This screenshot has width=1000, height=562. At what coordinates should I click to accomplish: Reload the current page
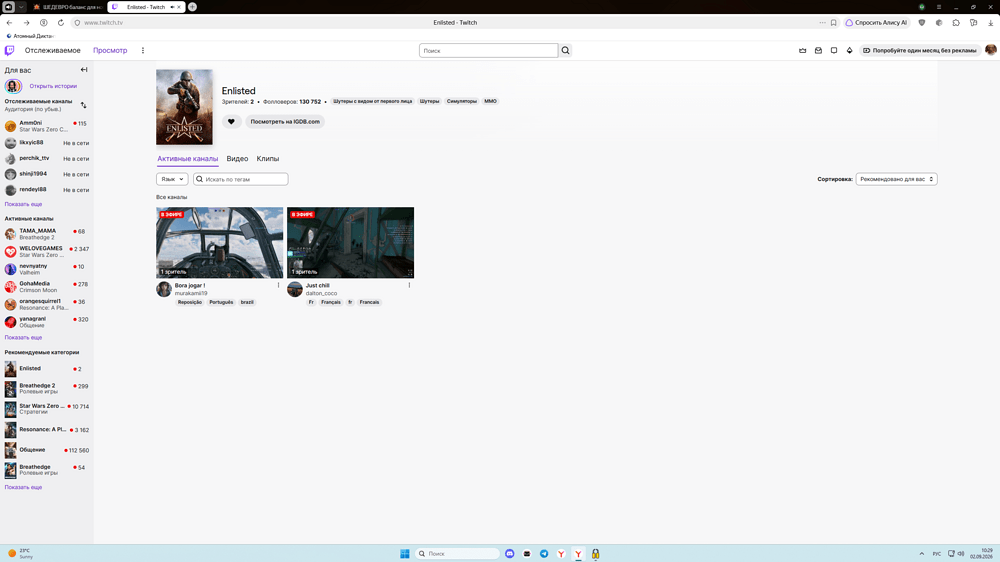click(x=61, y=22)
